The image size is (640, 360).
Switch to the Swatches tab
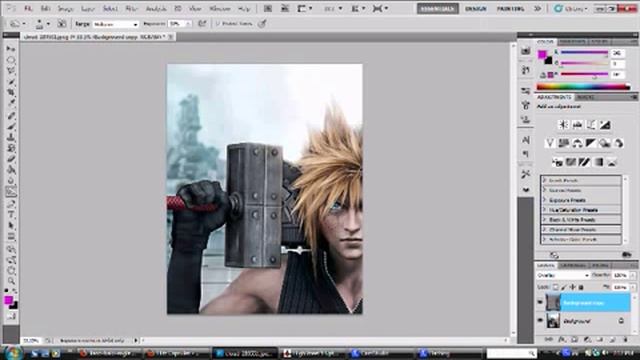coord(571,42)
